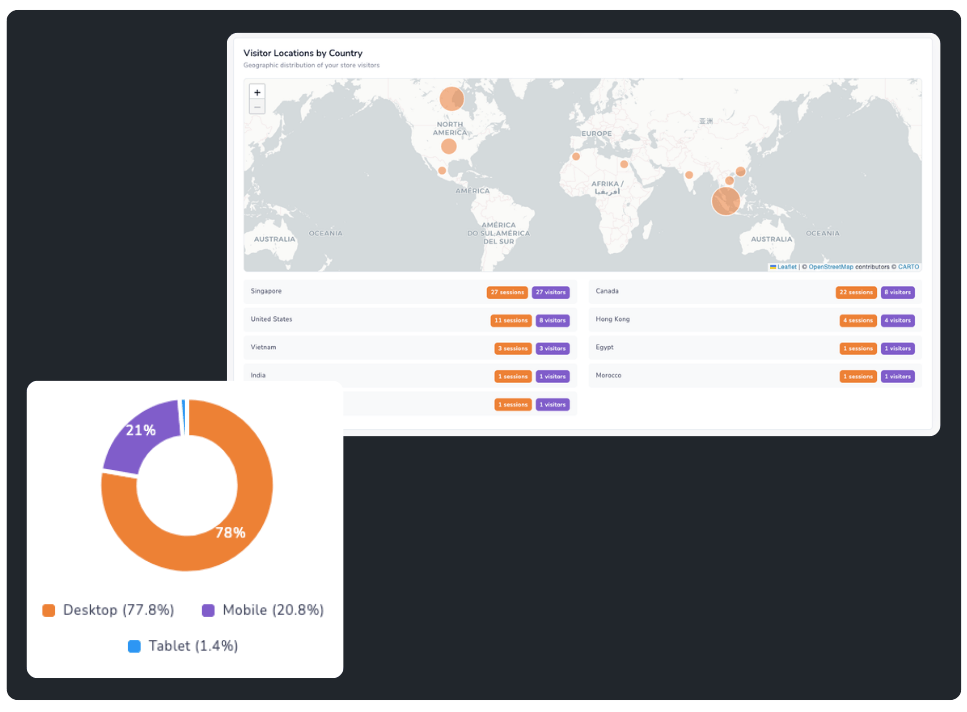Toggle the Tablet (1.4%) legend item

[183, 646]
